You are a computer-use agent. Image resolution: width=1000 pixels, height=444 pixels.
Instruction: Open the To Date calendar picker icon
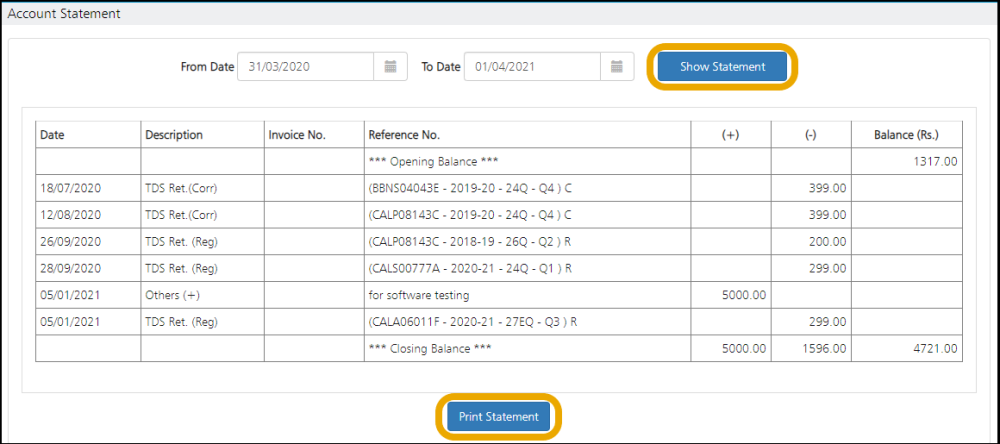click(617, 66)
